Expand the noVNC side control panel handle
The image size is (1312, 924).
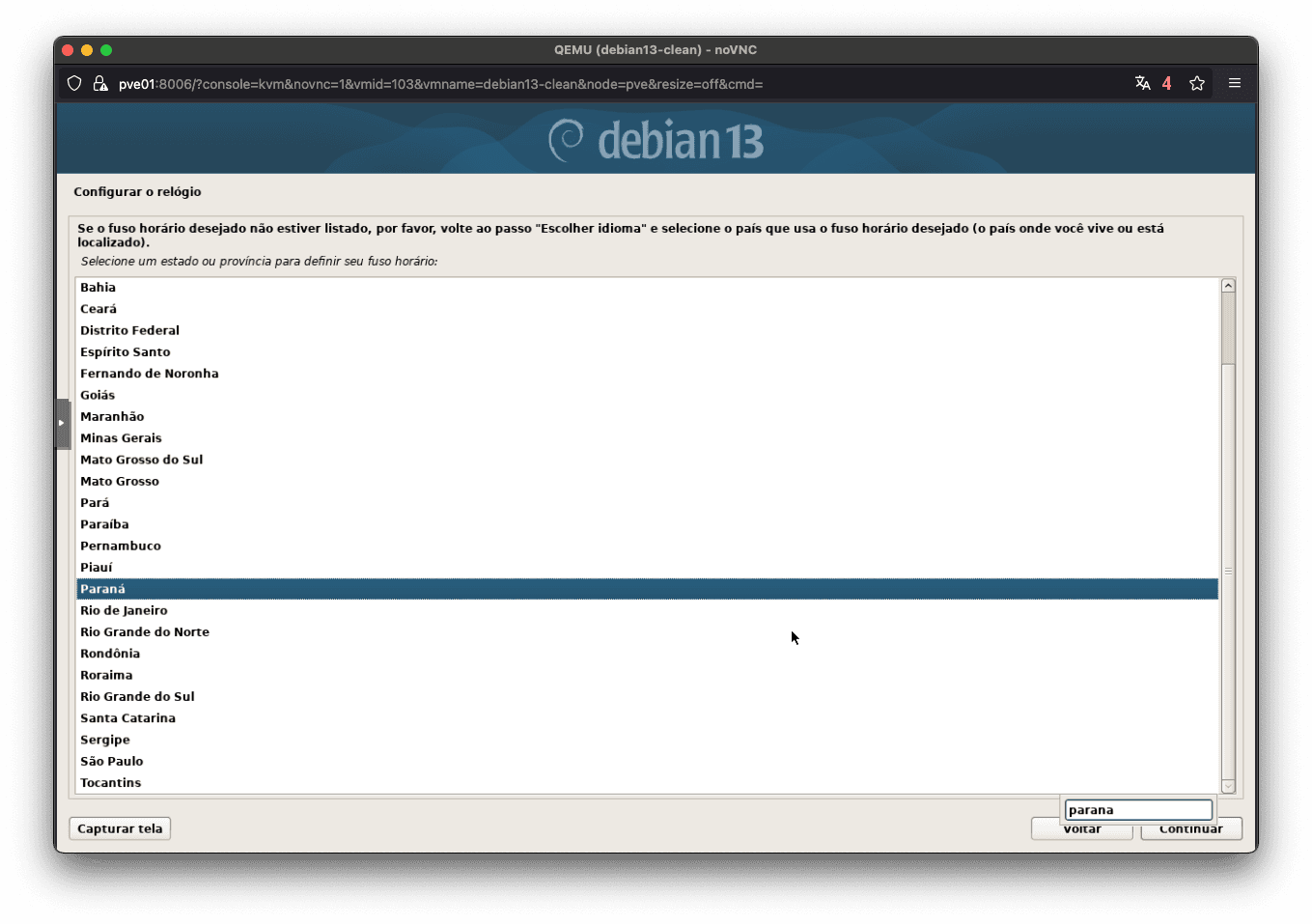click(x=63, y=423)
